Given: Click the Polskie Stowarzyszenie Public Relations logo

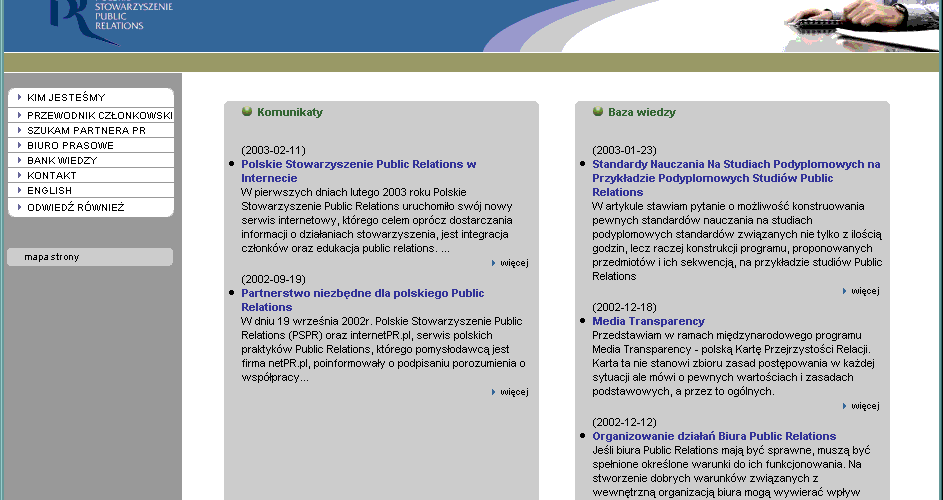Looking at the screenshot, I should pos(111,23).
